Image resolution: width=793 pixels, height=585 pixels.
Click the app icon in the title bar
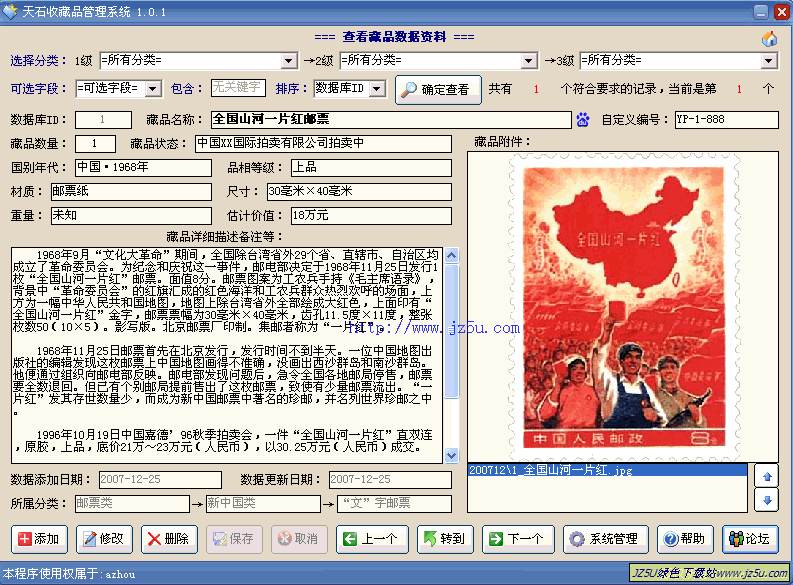pos(10,12)
